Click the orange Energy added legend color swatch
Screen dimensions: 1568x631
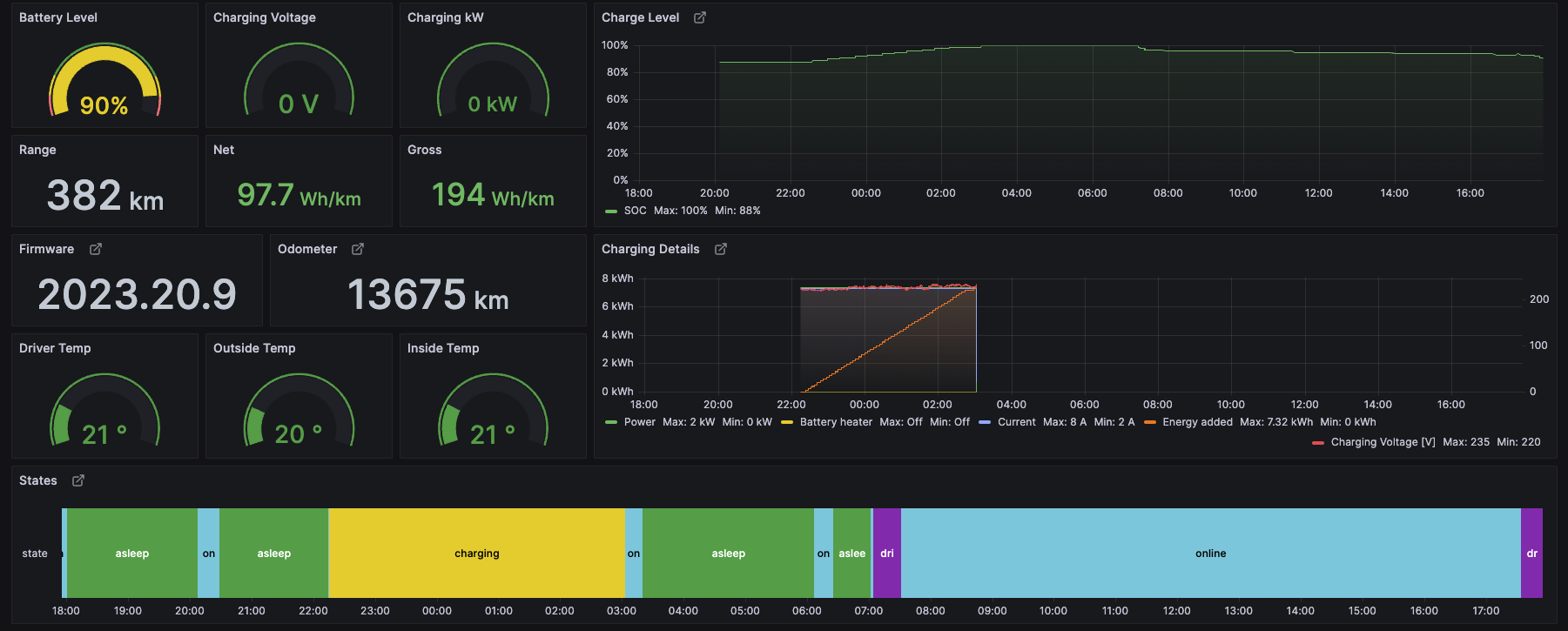point(1150,422)
